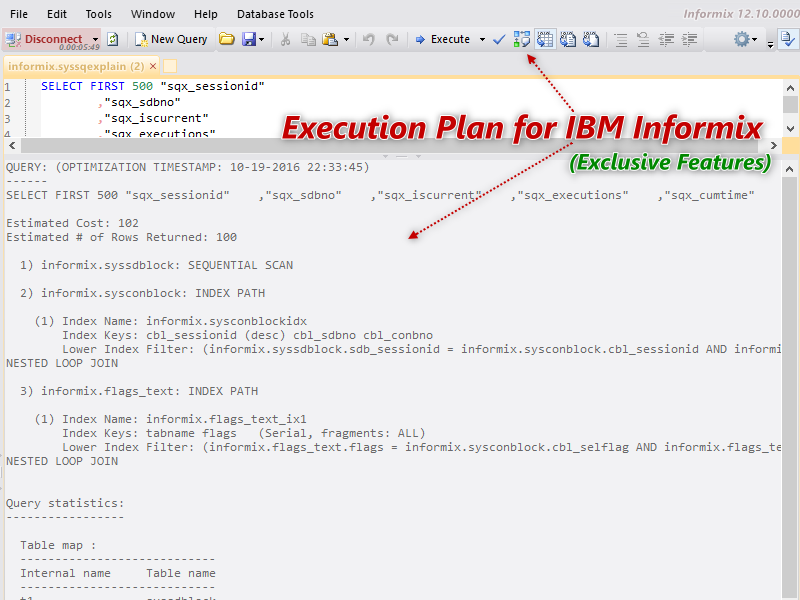
Task: Click the save floppy disk icon
Action: tap(248, 39)
